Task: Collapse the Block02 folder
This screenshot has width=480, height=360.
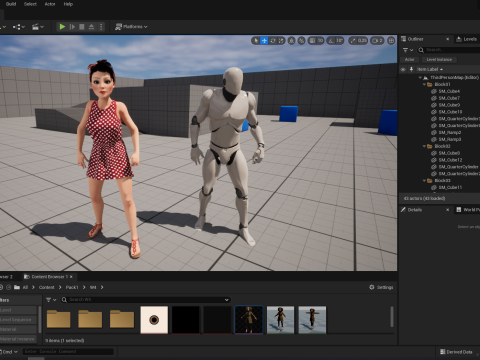Action: [424, 146]
